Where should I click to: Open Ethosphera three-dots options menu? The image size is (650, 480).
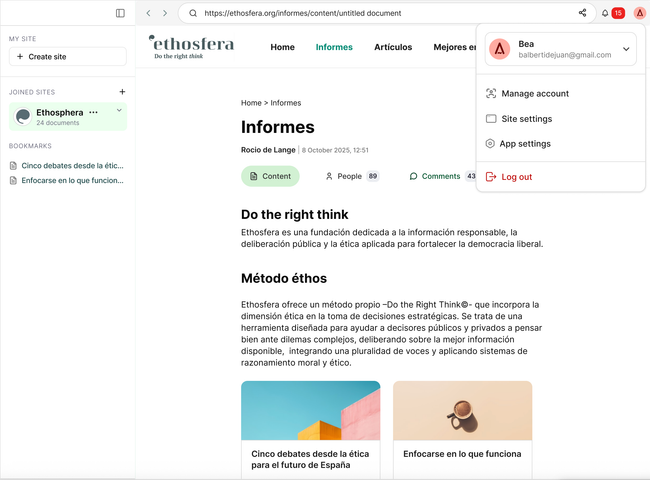click(x=93, y=113)
